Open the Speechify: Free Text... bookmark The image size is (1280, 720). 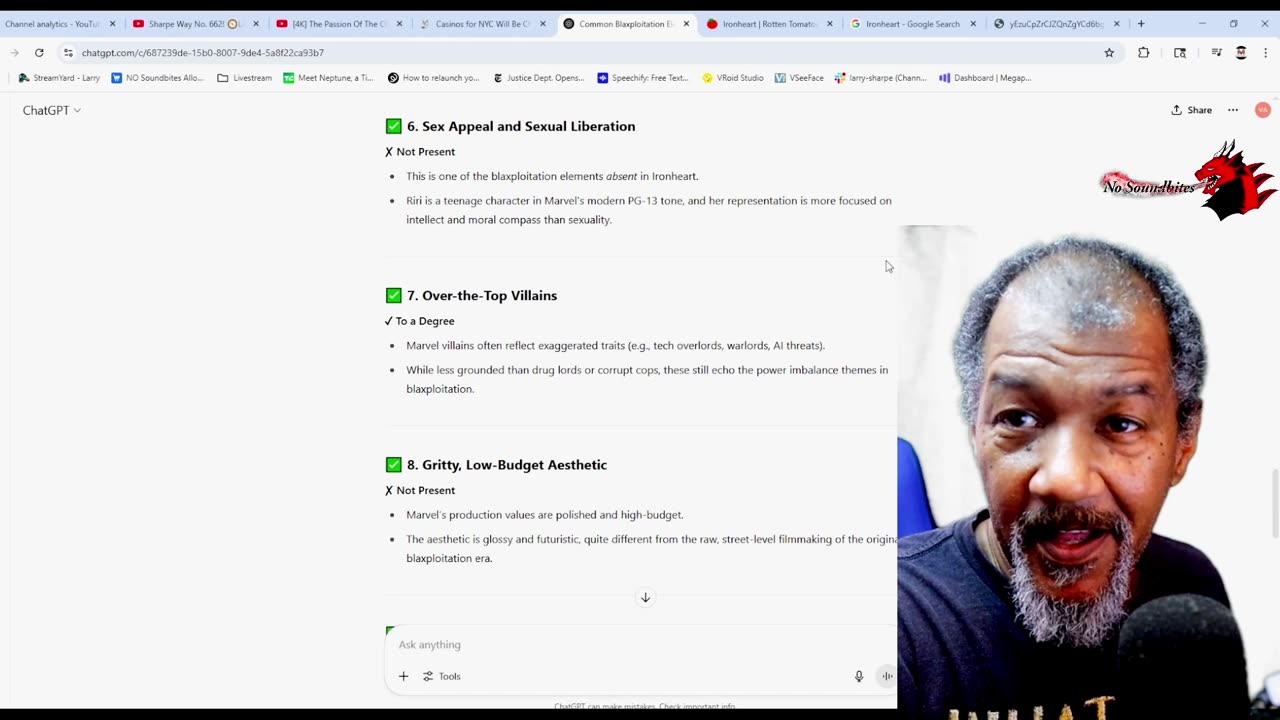(643, 78)
